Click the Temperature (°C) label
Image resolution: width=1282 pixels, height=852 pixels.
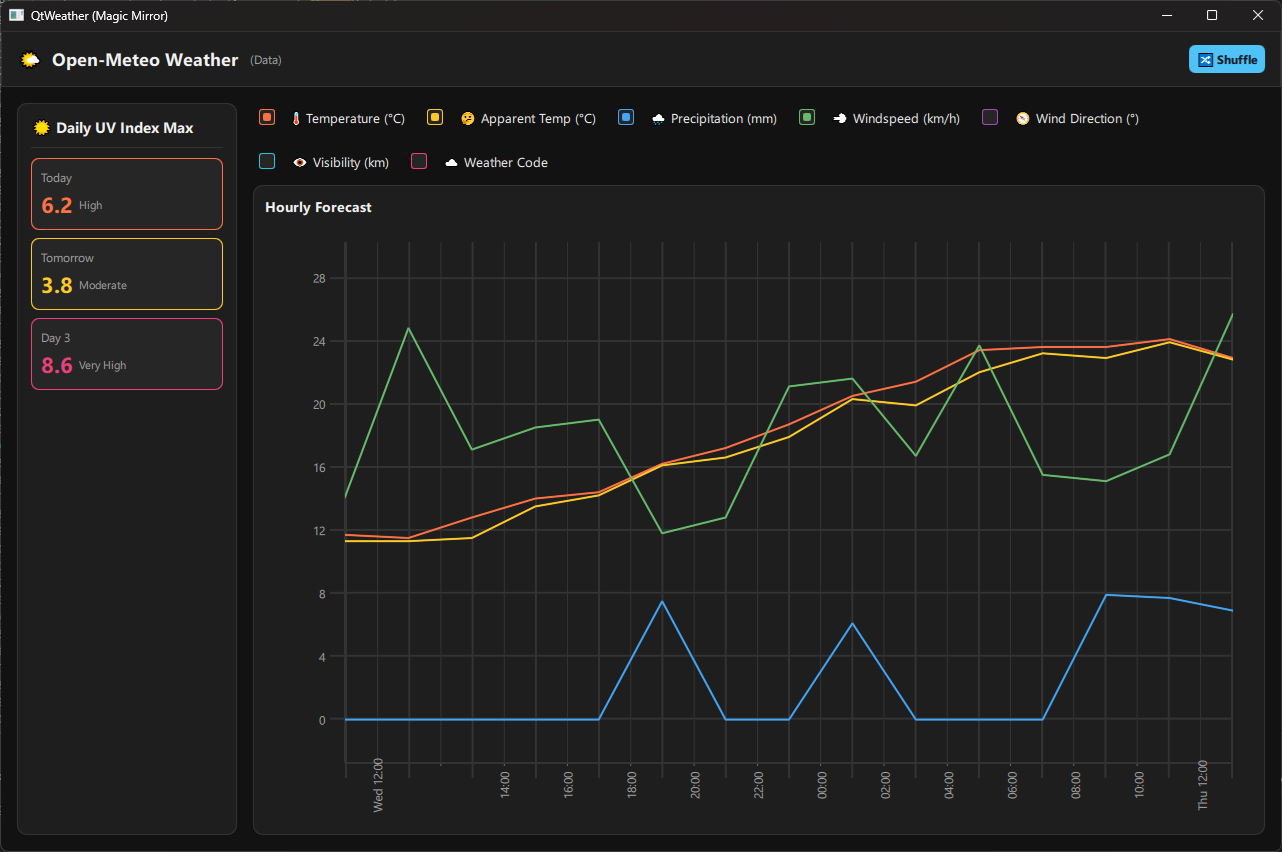tap(355, 118)
